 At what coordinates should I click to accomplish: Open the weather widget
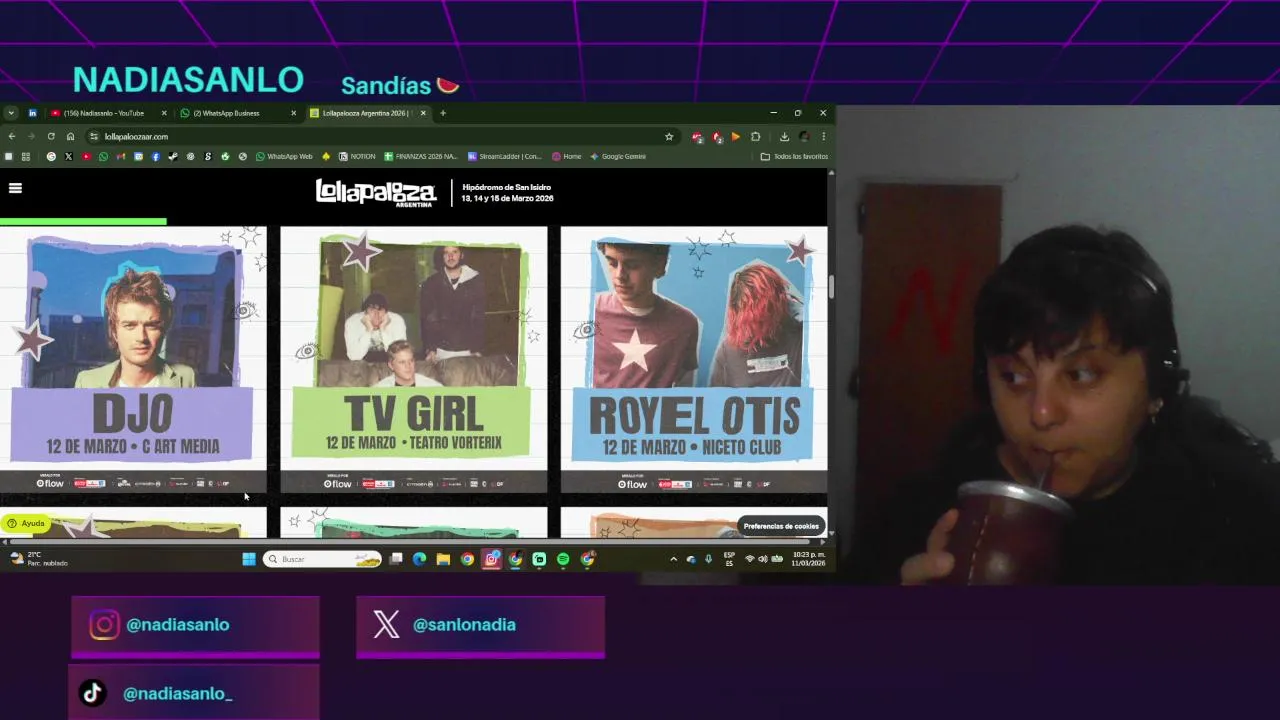pyautogui.click(x=39, y=559)
